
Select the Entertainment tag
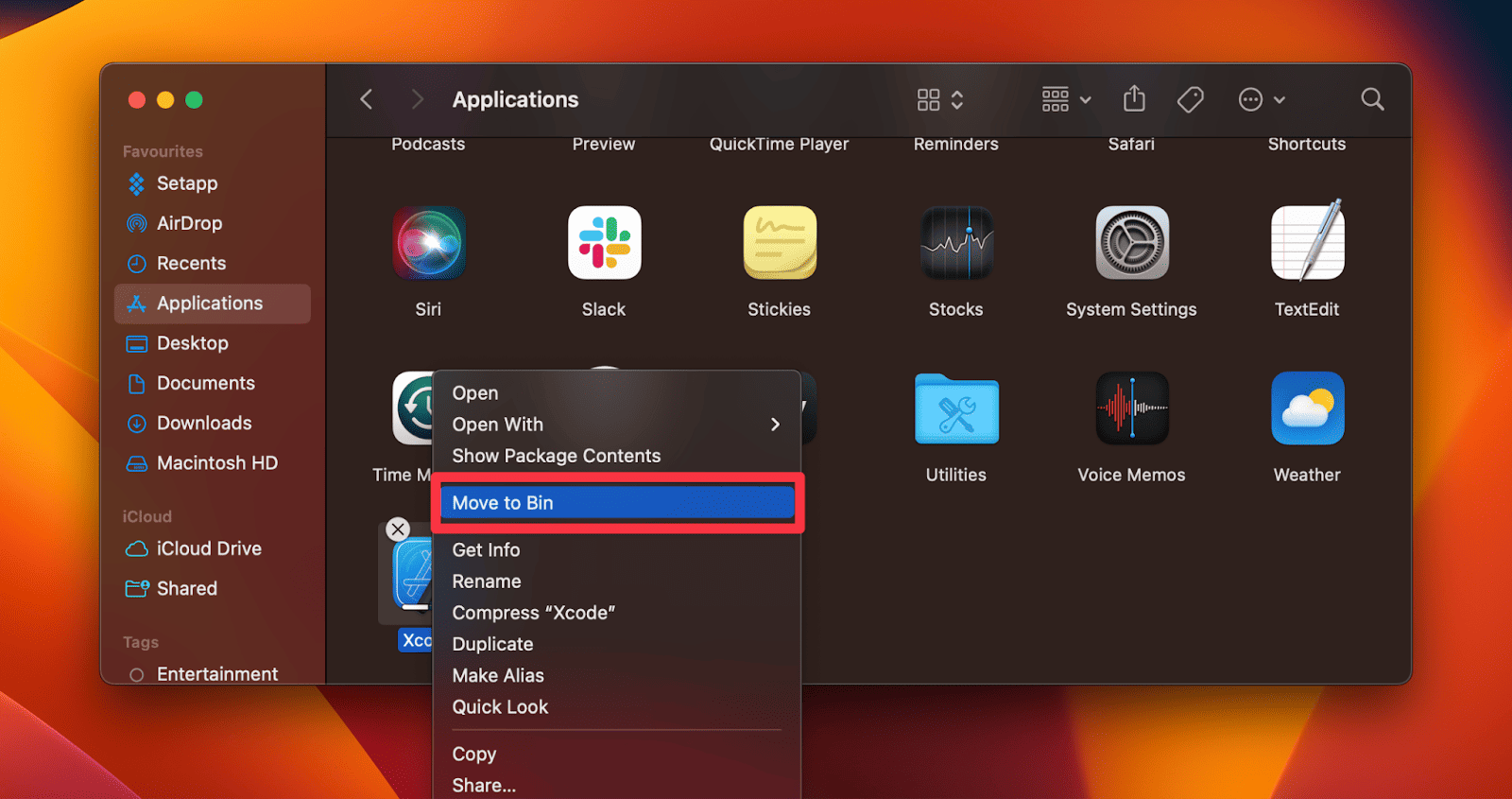213,674
